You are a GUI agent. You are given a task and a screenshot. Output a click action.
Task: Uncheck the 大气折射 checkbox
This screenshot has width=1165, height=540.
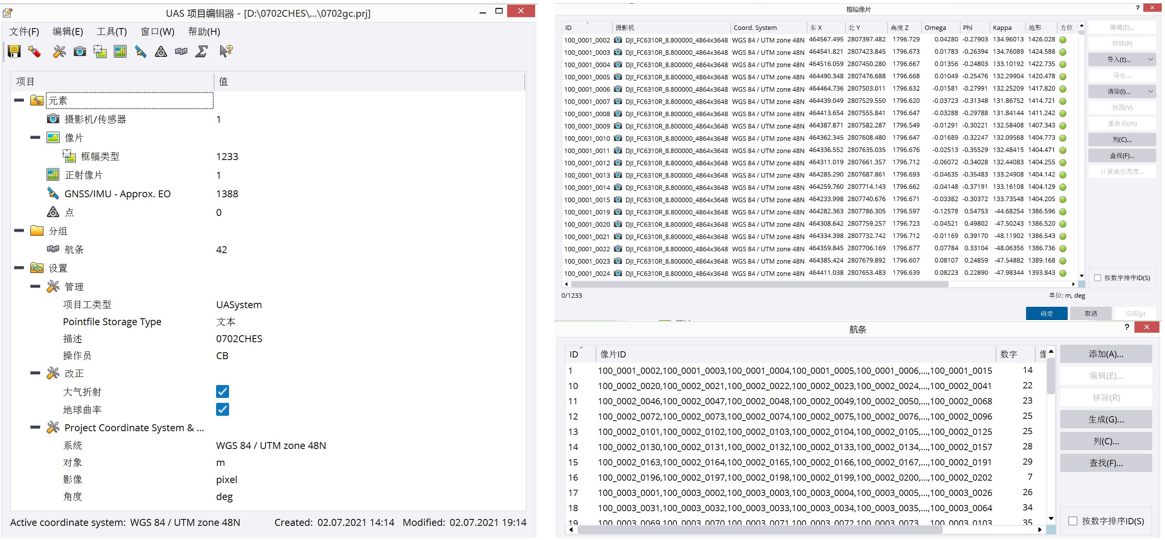tap(222, 392)
